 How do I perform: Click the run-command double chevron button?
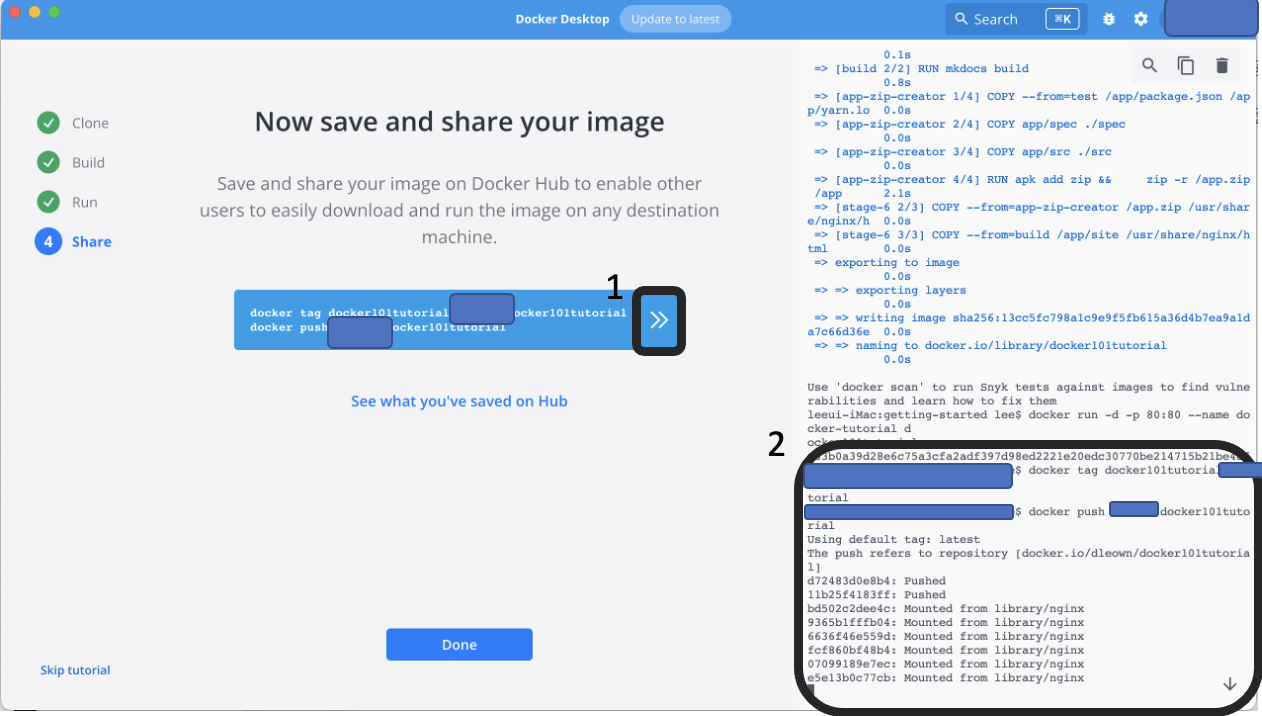point(659,320)
